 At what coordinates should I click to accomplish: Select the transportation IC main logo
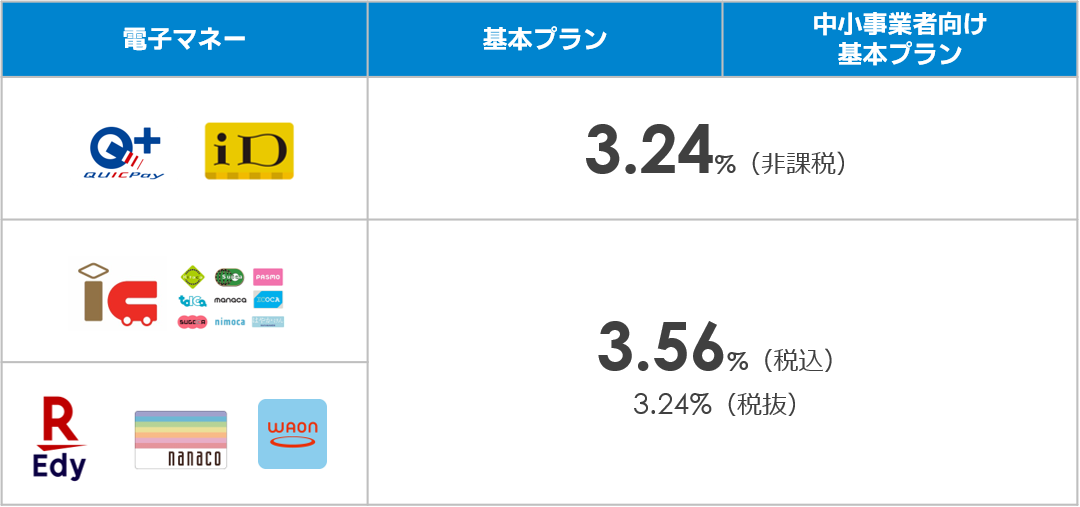click(x=117, y=294)
